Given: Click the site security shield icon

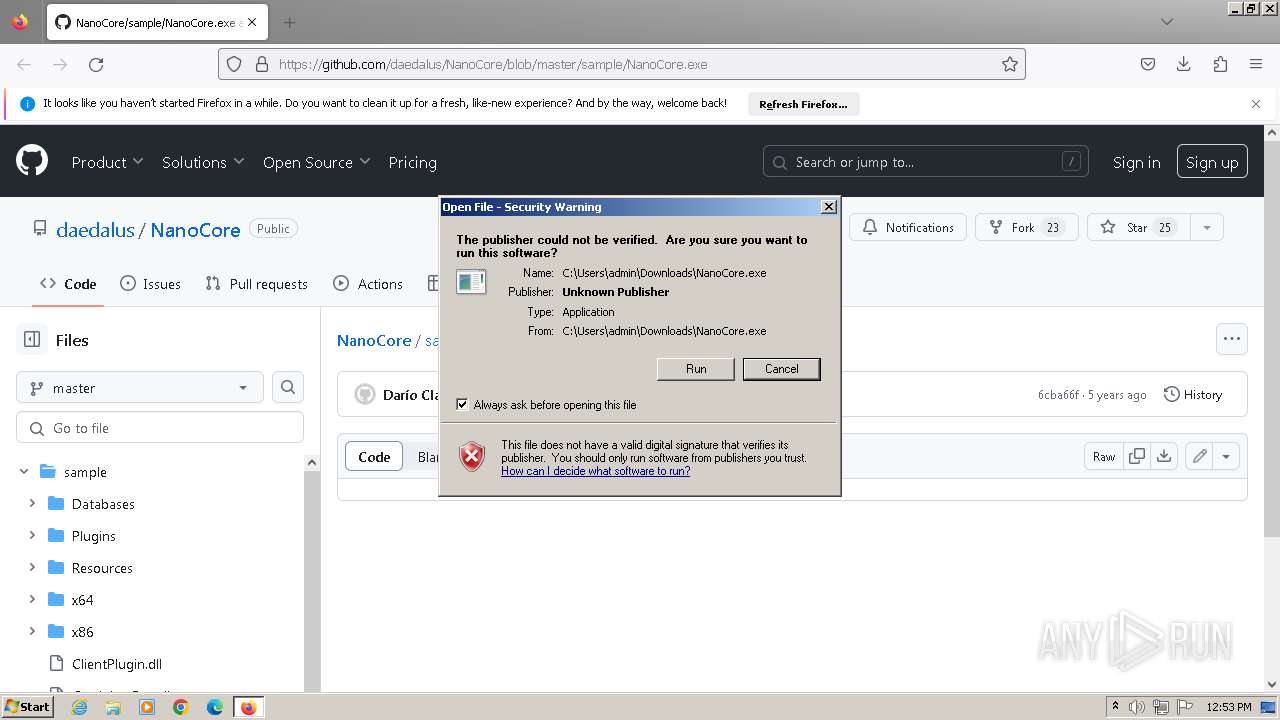Looking at the screenshot, I should (234, 64).
